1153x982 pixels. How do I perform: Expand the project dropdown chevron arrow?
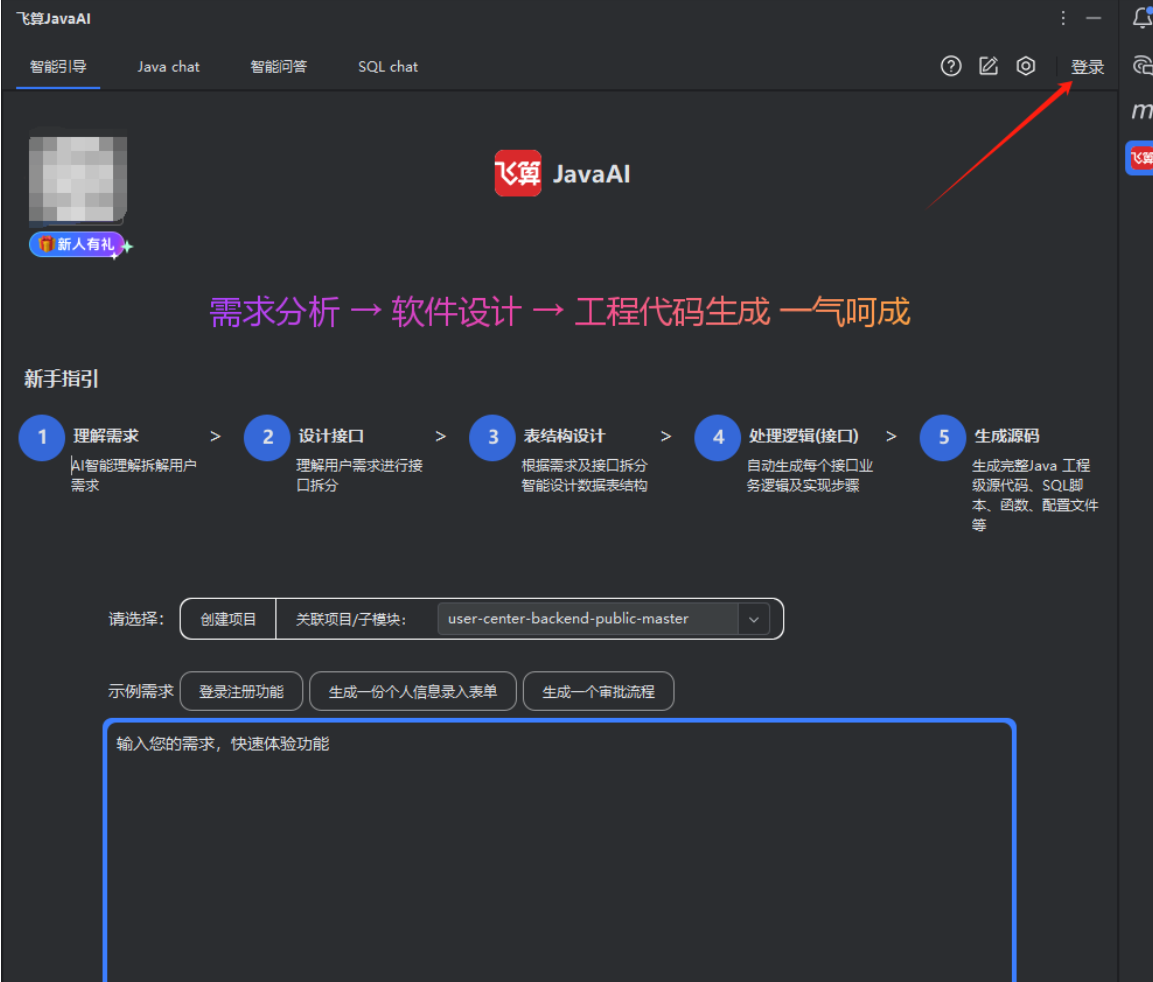pos(754,619)
